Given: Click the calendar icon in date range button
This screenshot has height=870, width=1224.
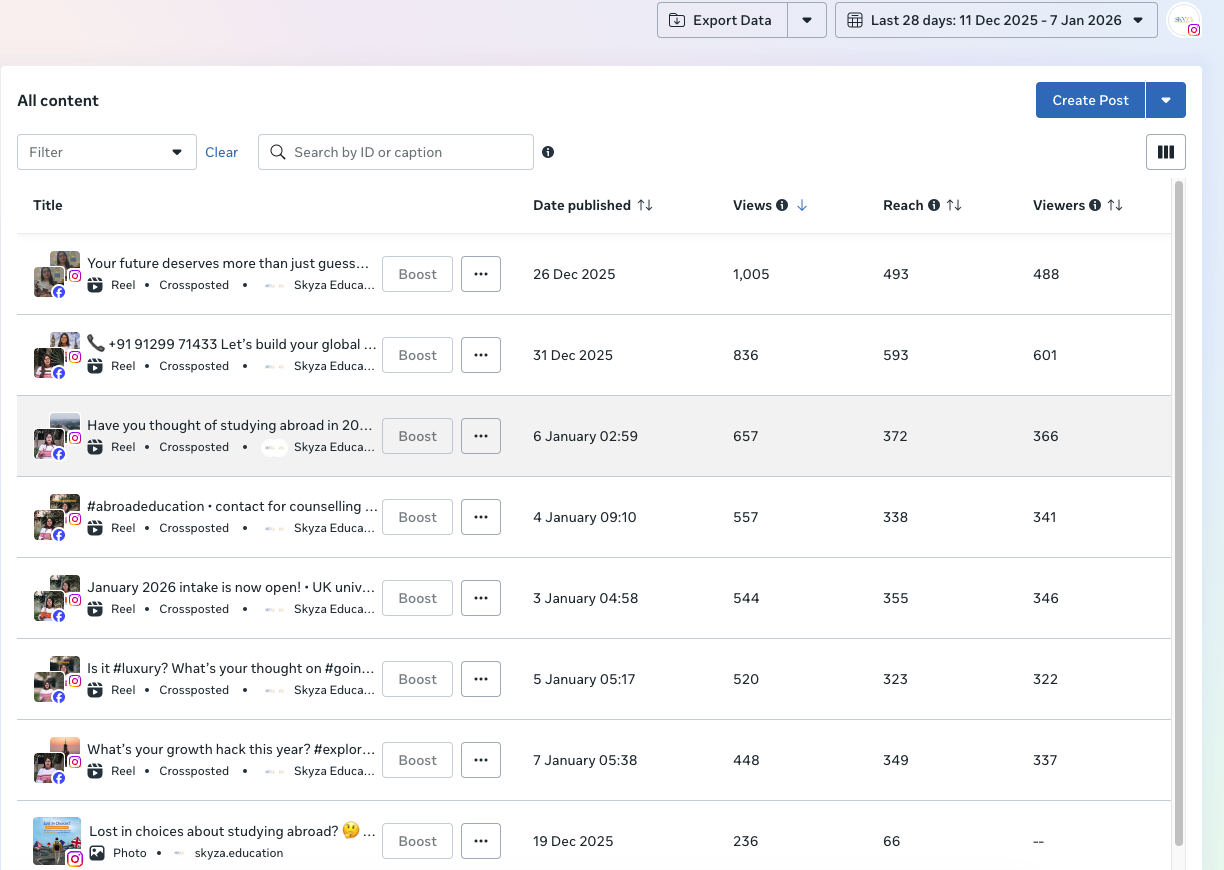Looking at the screenshot, I should [x=855, y=20].
